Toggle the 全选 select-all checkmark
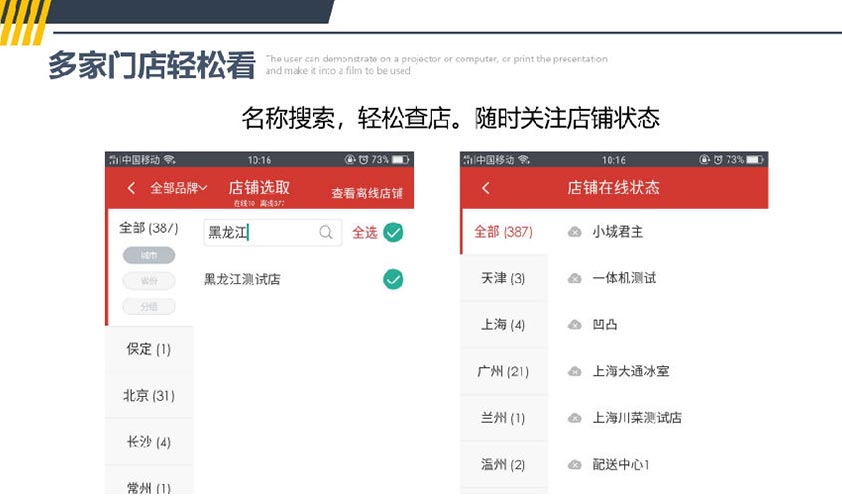 pyautogui.click(x=393, y=233)
